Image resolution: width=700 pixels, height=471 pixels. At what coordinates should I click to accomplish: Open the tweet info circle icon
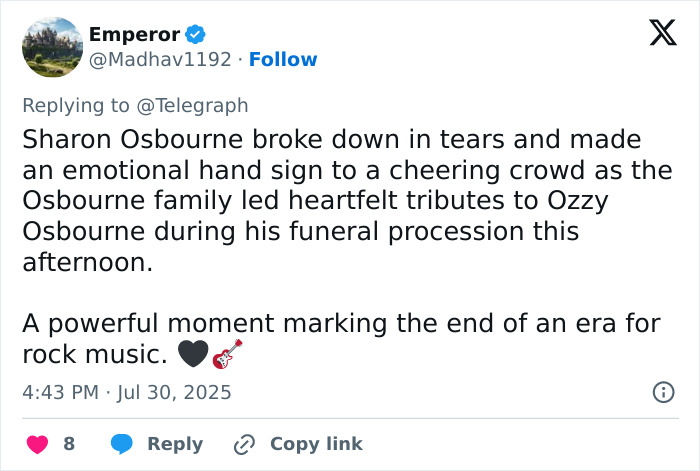tap(662, 392)
